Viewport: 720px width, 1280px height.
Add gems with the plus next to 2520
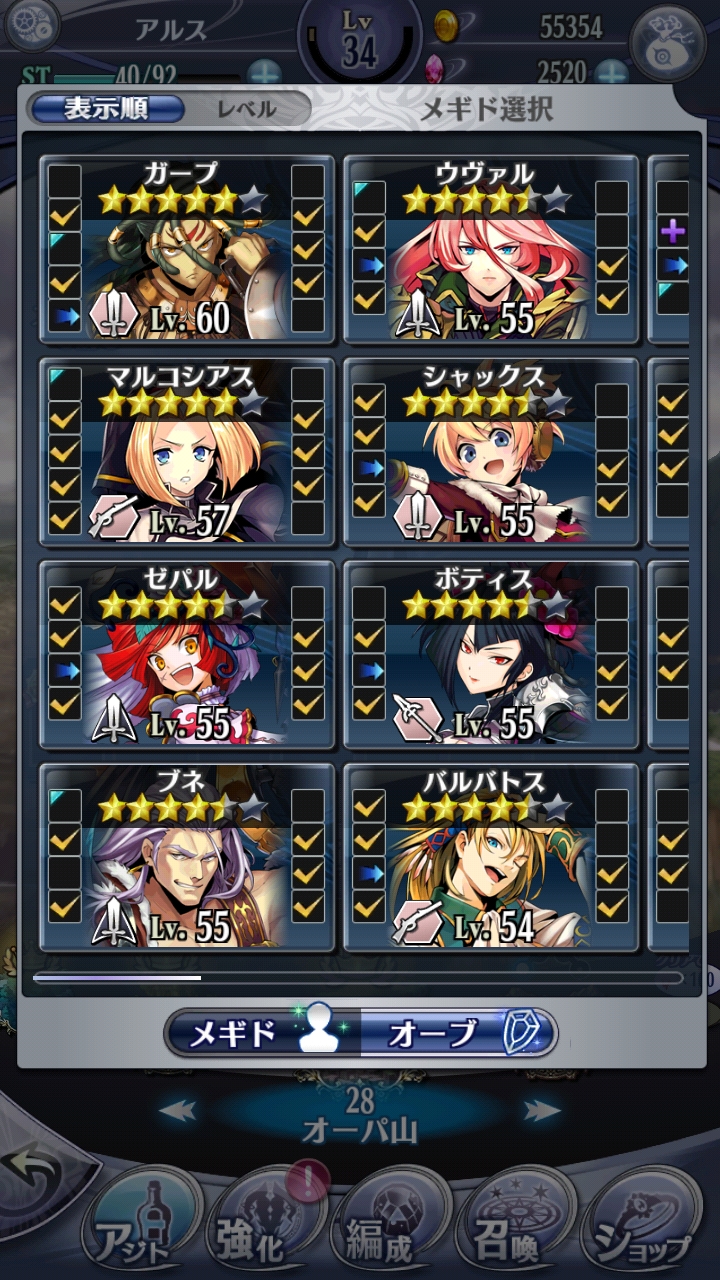(611, 72)
